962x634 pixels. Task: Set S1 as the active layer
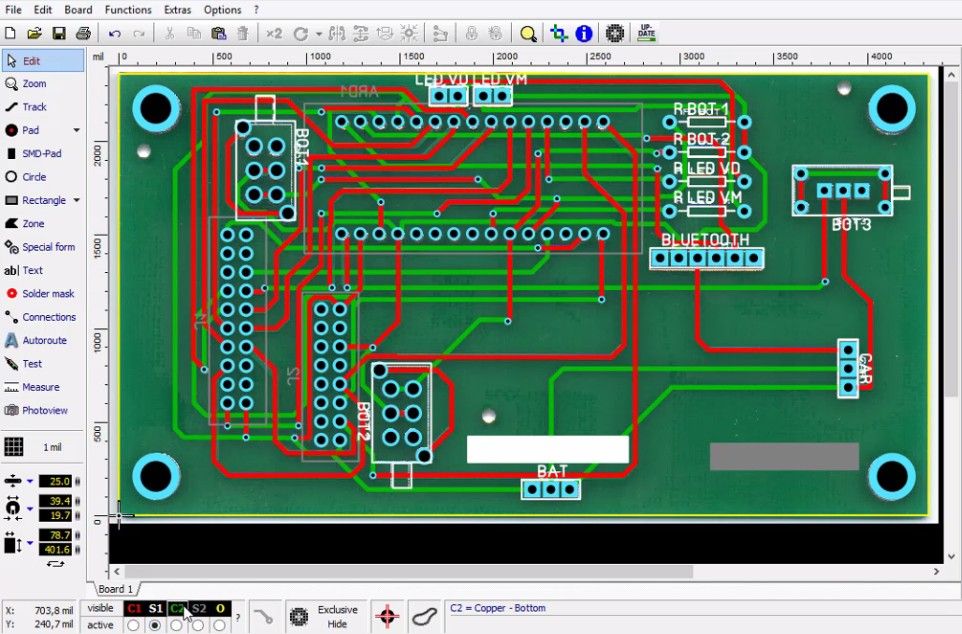point(155,625)
